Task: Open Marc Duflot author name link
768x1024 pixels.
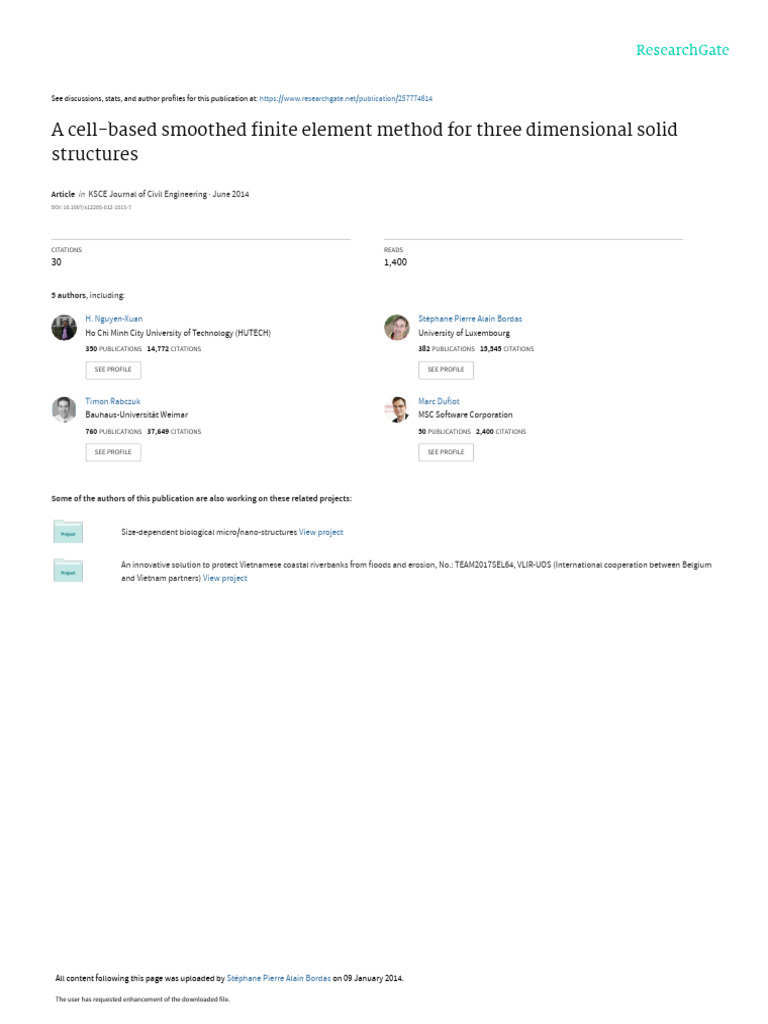Action: pos(439,401)
